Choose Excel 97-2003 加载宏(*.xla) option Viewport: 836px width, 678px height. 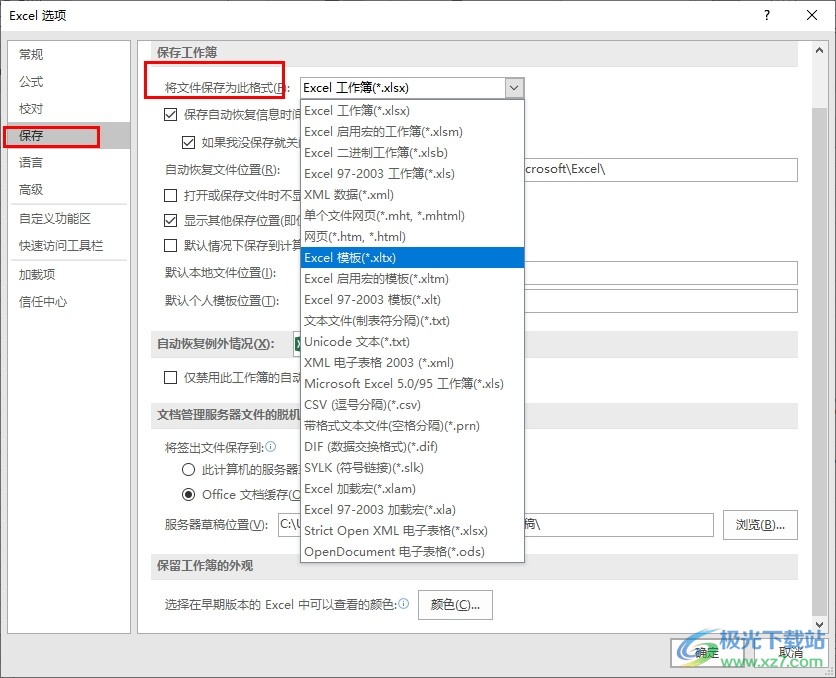(x=412, y=510)
